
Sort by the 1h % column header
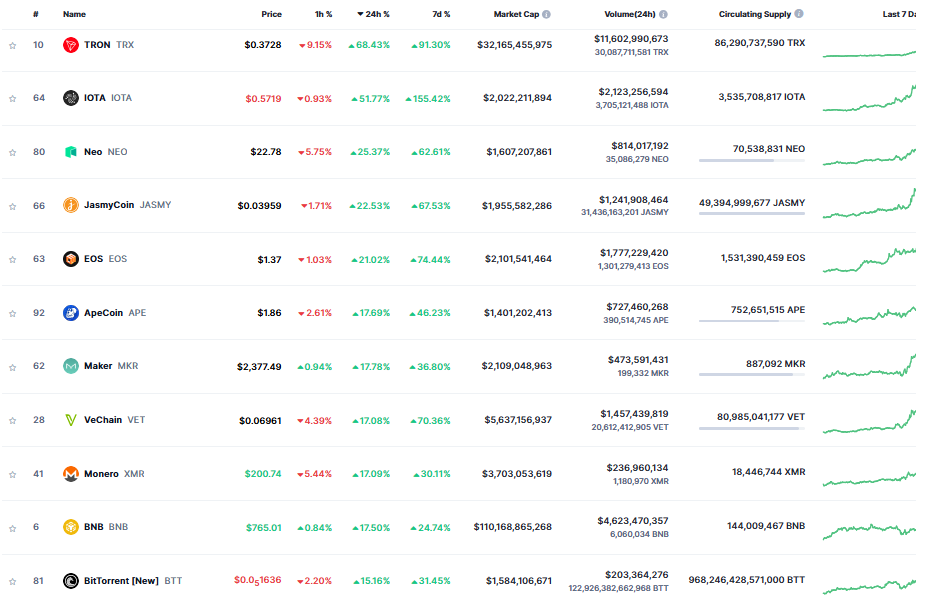(323, 14)
